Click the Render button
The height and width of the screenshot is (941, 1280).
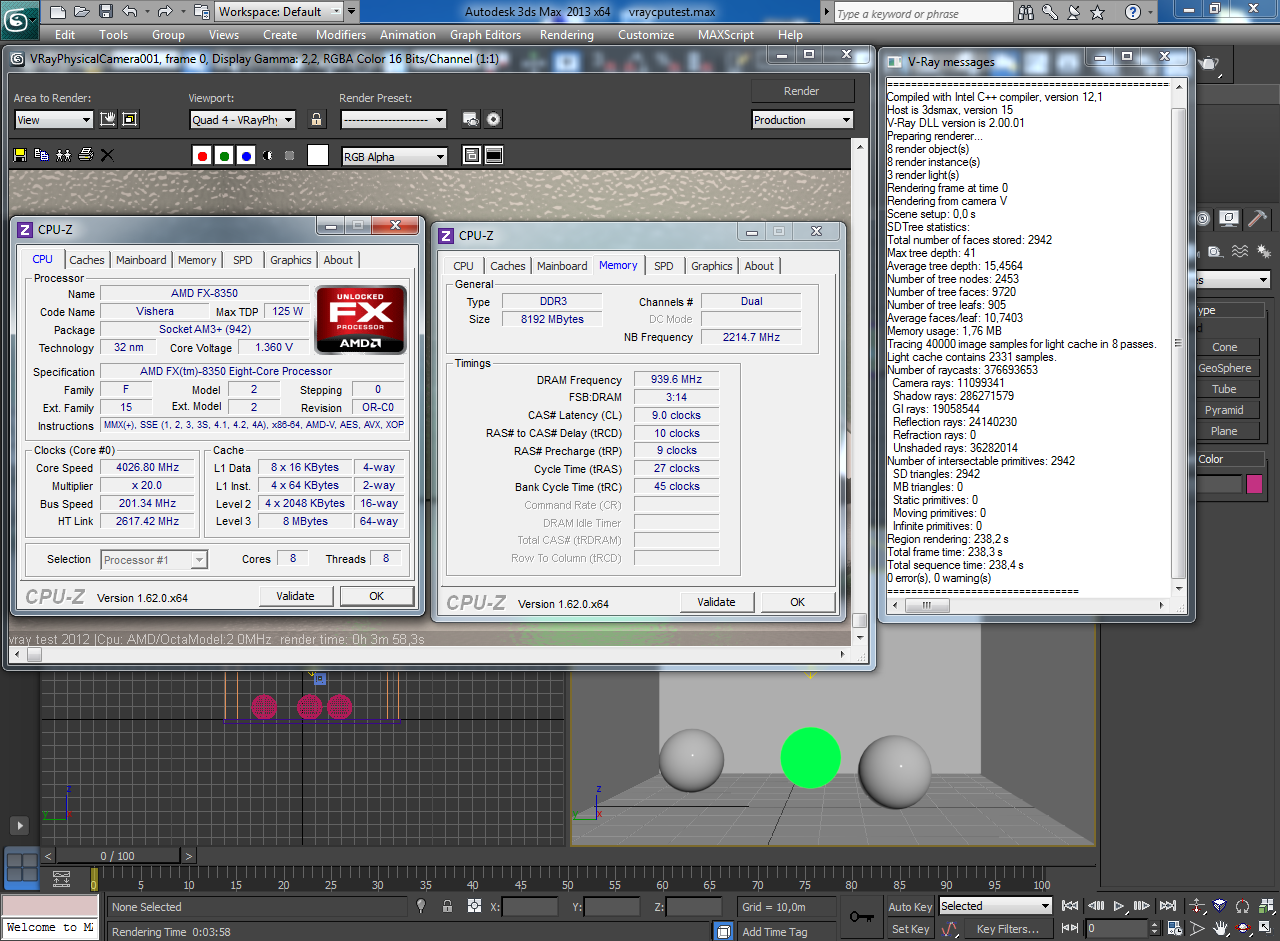(x=802, y=91)
